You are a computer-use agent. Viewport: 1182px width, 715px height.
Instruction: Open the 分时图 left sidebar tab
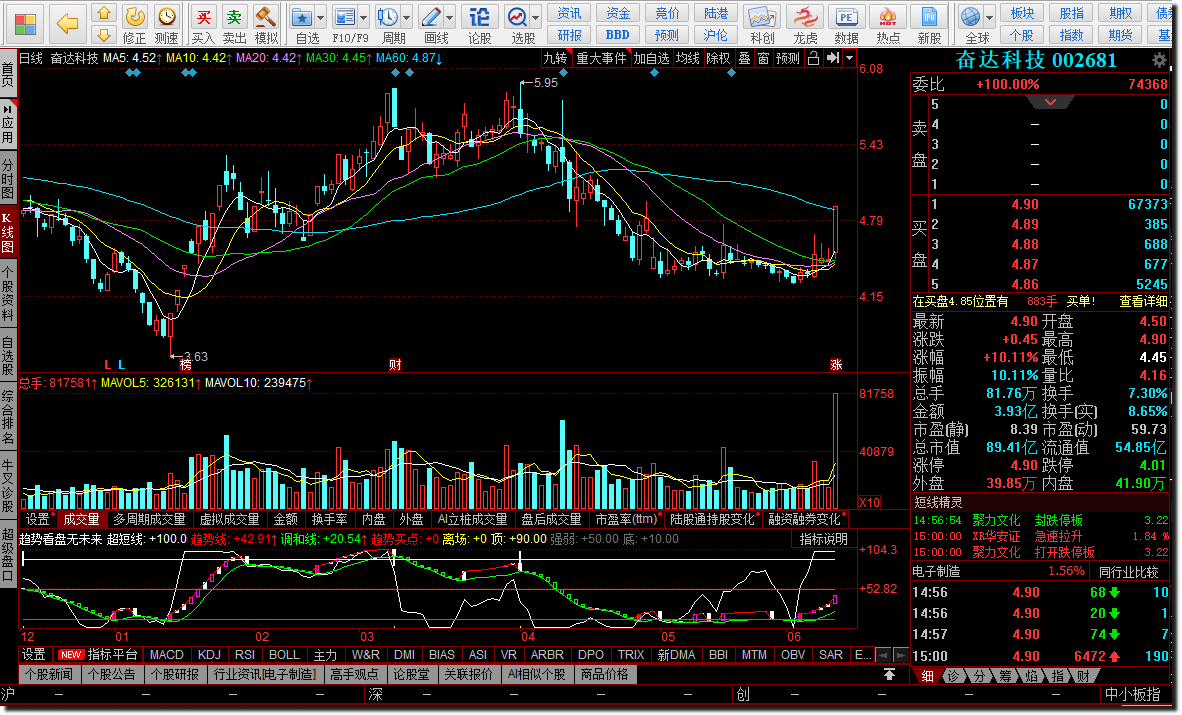tap(8, 178)
